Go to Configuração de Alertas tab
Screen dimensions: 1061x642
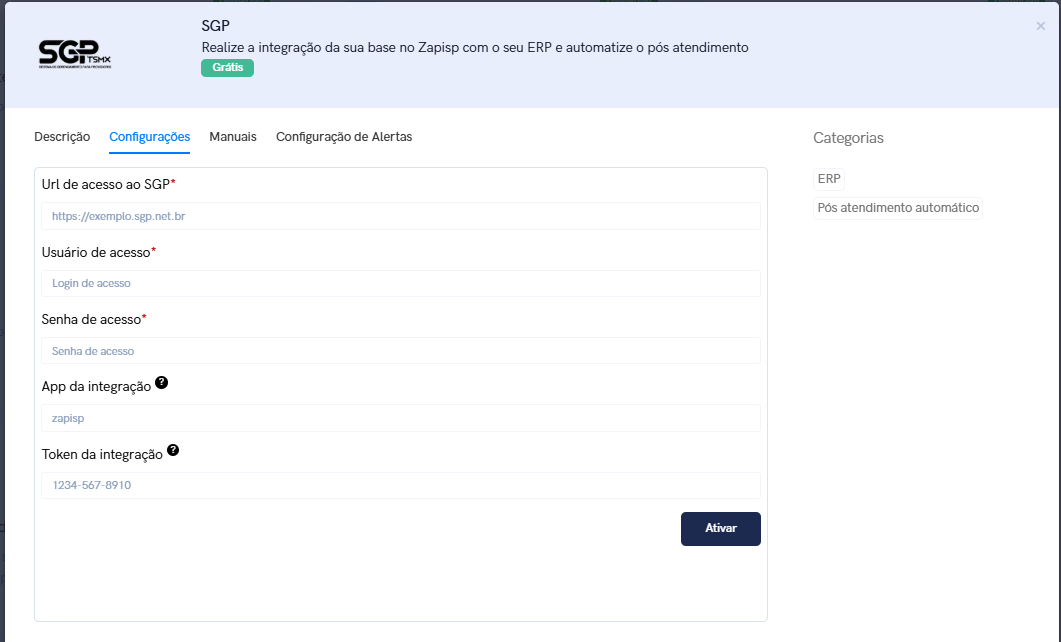[x=344, y=137]
